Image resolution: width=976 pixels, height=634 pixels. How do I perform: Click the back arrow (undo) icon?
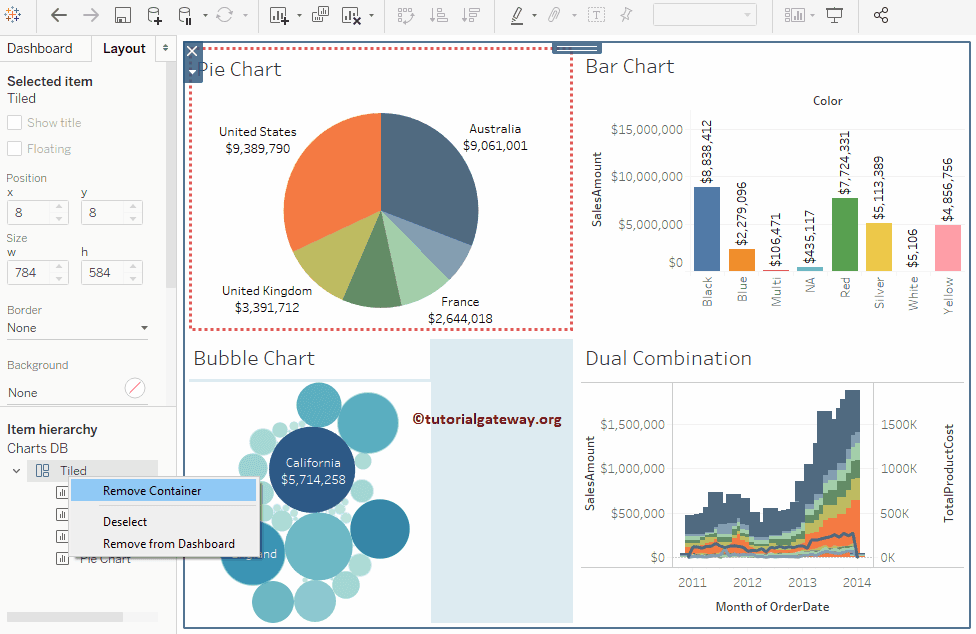[x=59, y=15]
